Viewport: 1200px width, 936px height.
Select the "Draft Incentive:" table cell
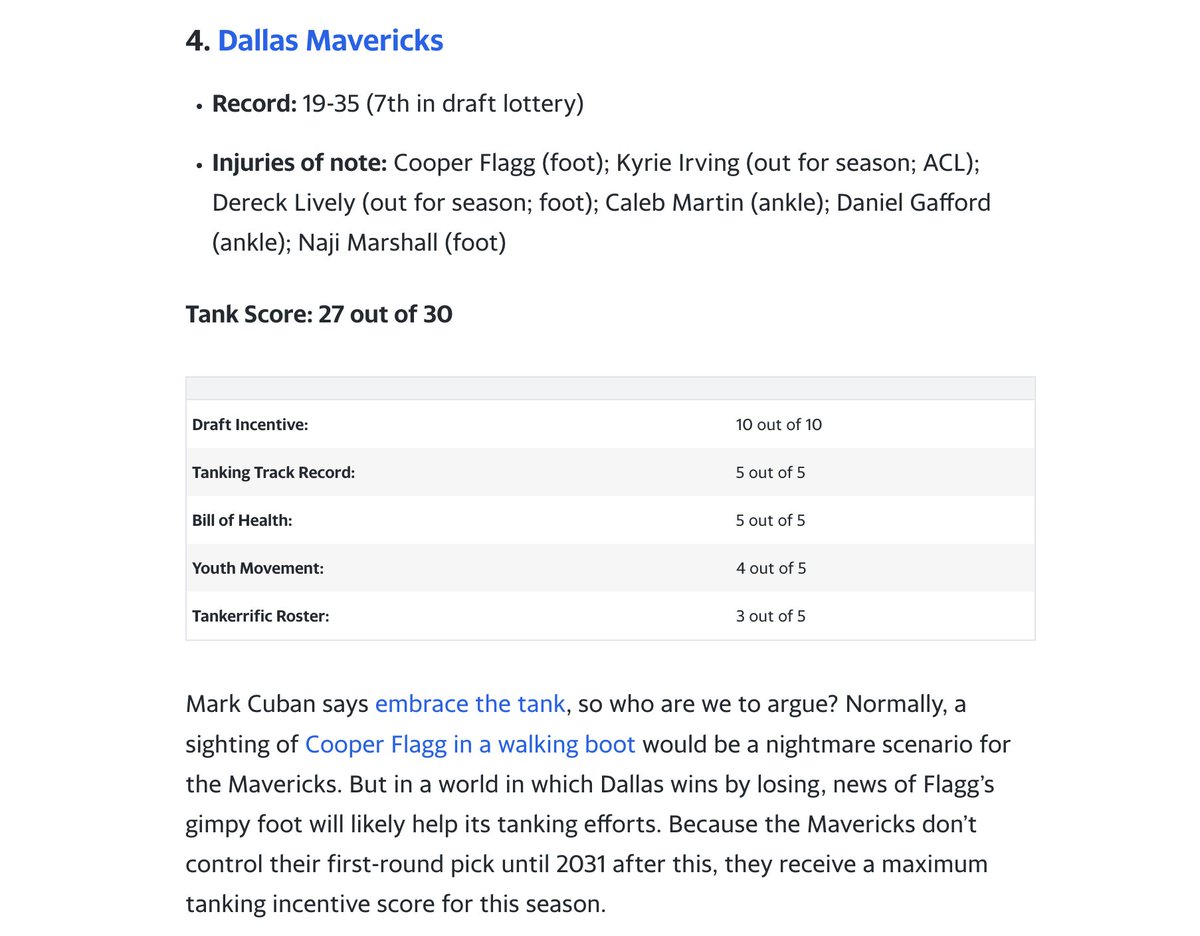pos(250,425)
